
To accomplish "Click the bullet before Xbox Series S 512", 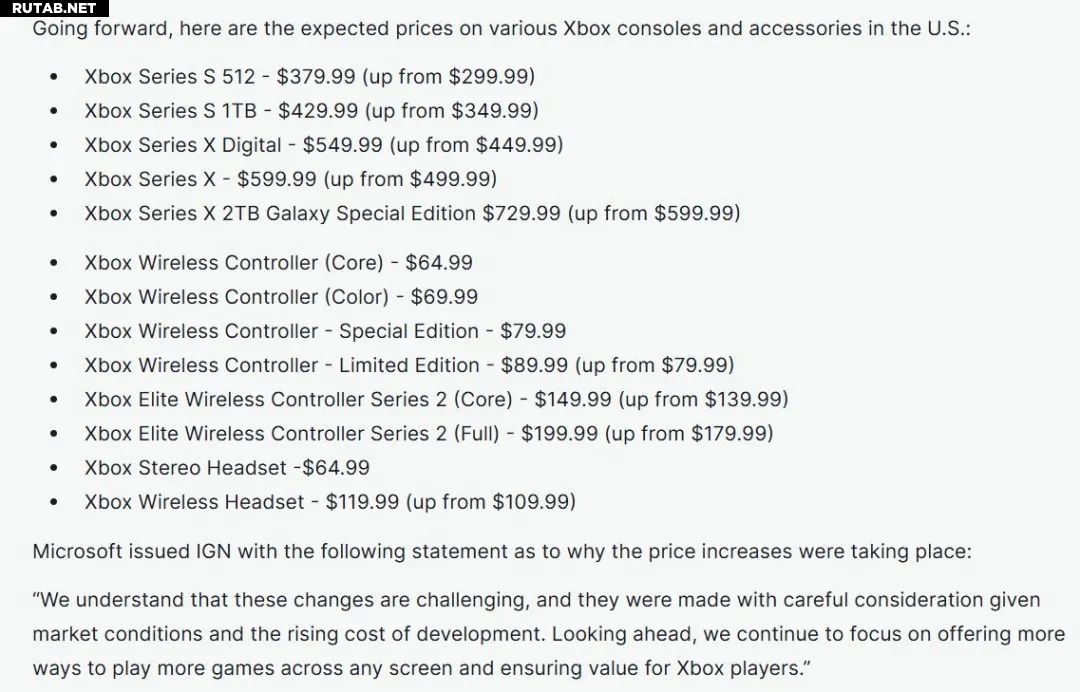I will coord(54,77).
